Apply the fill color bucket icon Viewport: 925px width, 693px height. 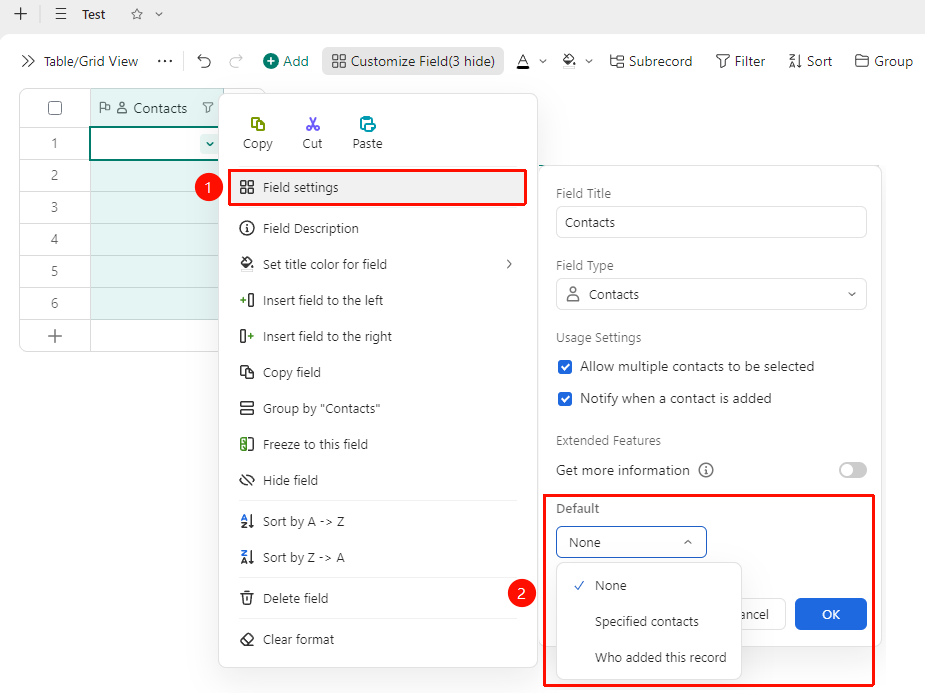(569, 61)
